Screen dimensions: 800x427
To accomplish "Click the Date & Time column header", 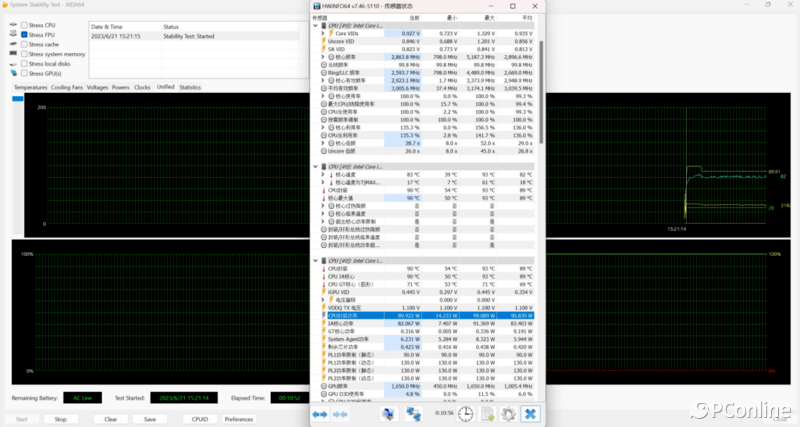I will (125, 27).
